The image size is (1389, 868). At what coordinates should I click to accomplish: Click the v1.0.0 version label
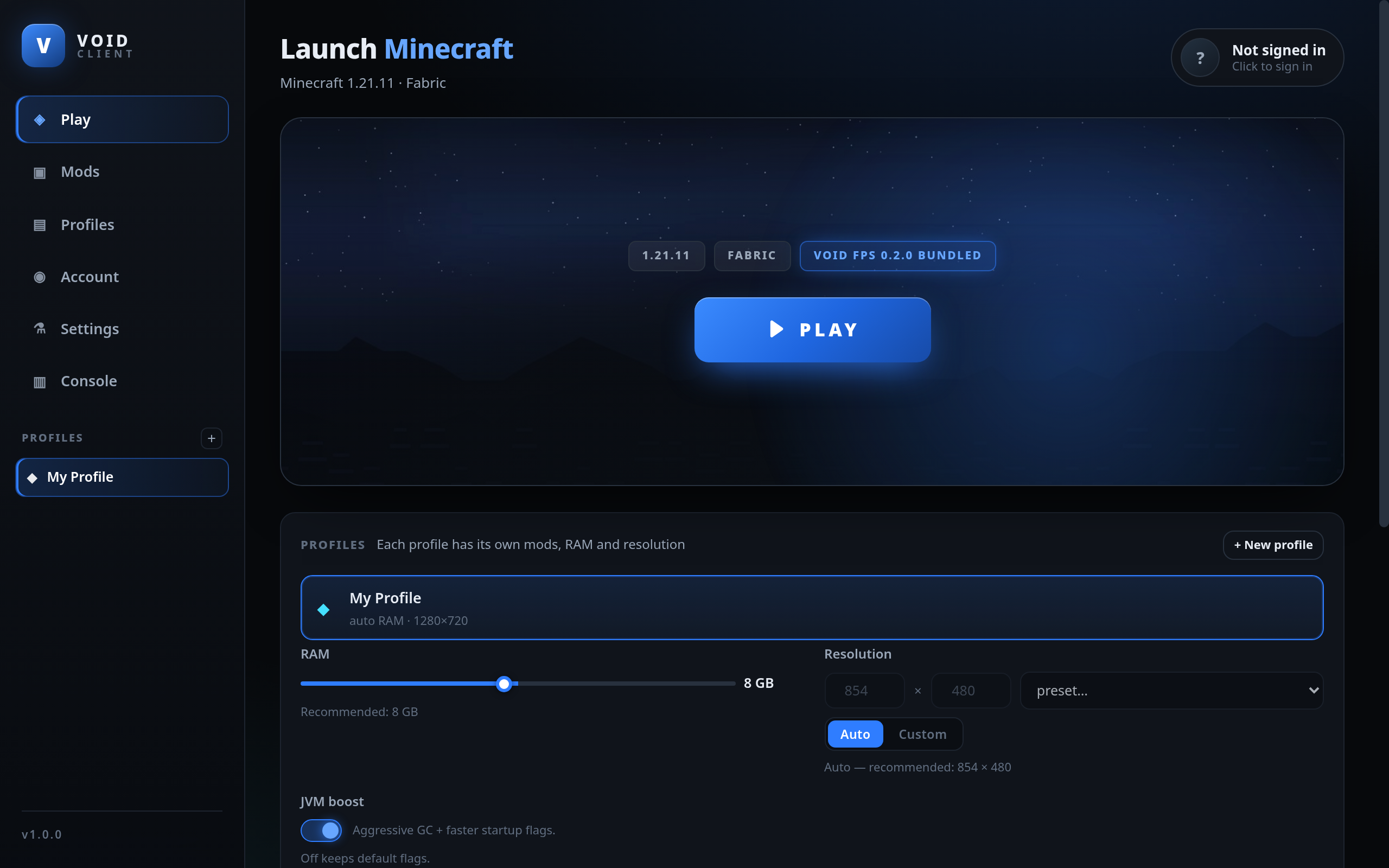pyautogui.click(x=41, y=834)
